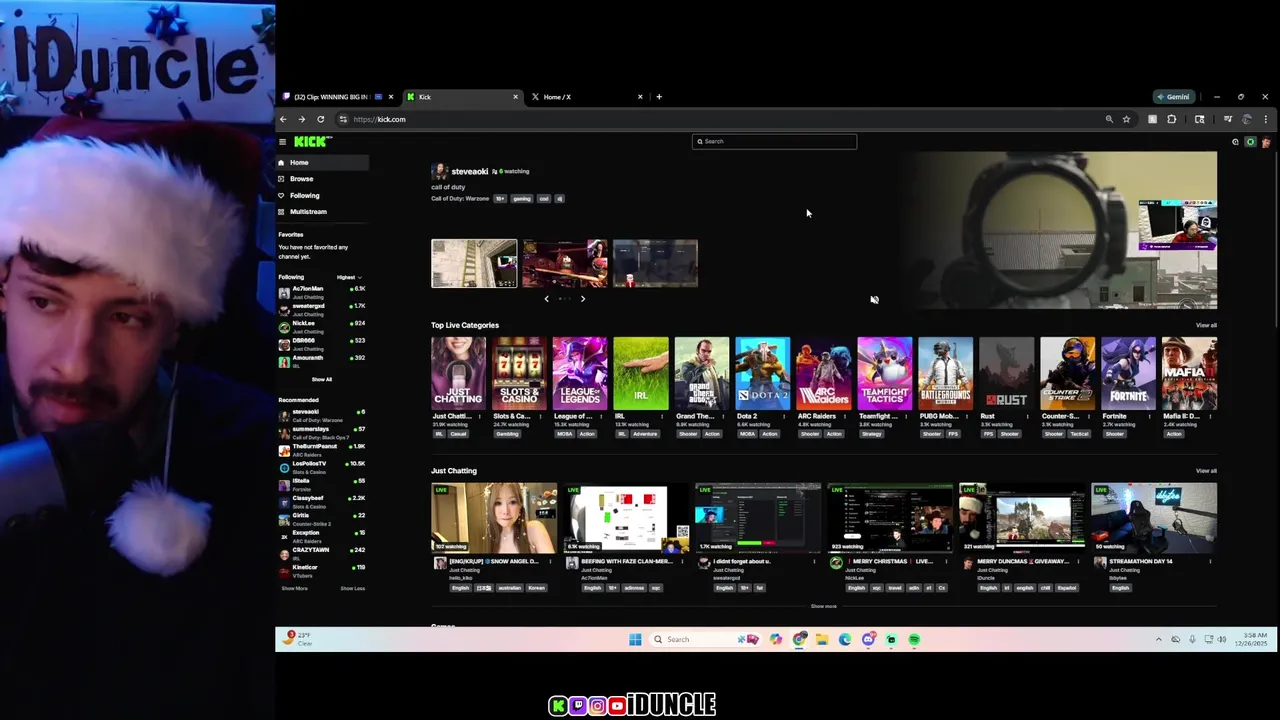This screenshot has height=720, width=1280.
Task: Open Dota 2 category cover
Action: coord(763,374)
